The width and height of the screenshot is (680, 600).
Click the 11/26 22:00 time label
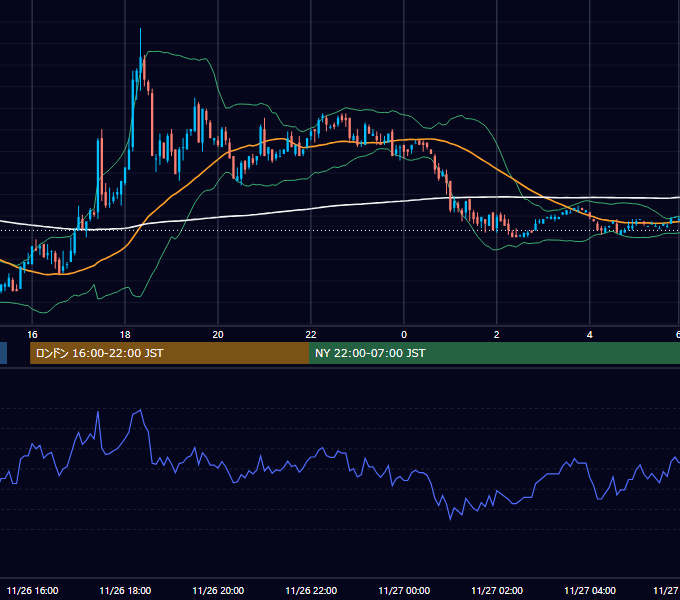(x=311, y=590)
